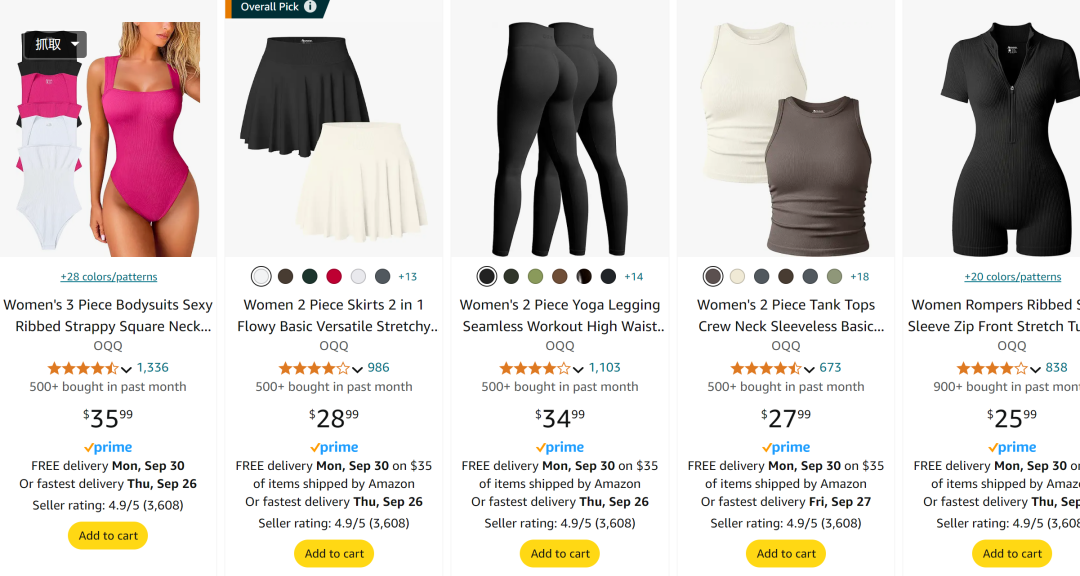Show the +18 more tank top colors
This screenshot has height=576, width=1080.
(859, 277)
